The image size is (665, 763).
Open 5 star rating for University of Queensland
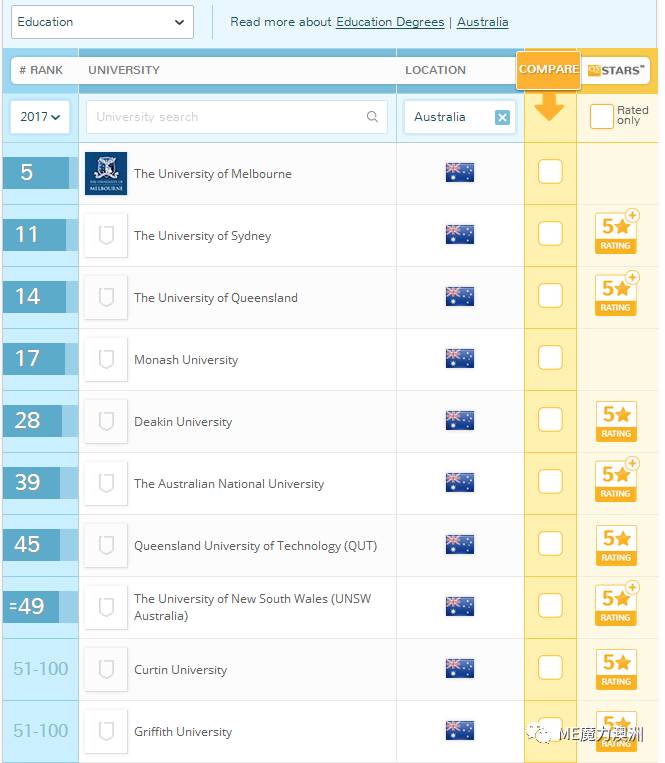point(616,294)
